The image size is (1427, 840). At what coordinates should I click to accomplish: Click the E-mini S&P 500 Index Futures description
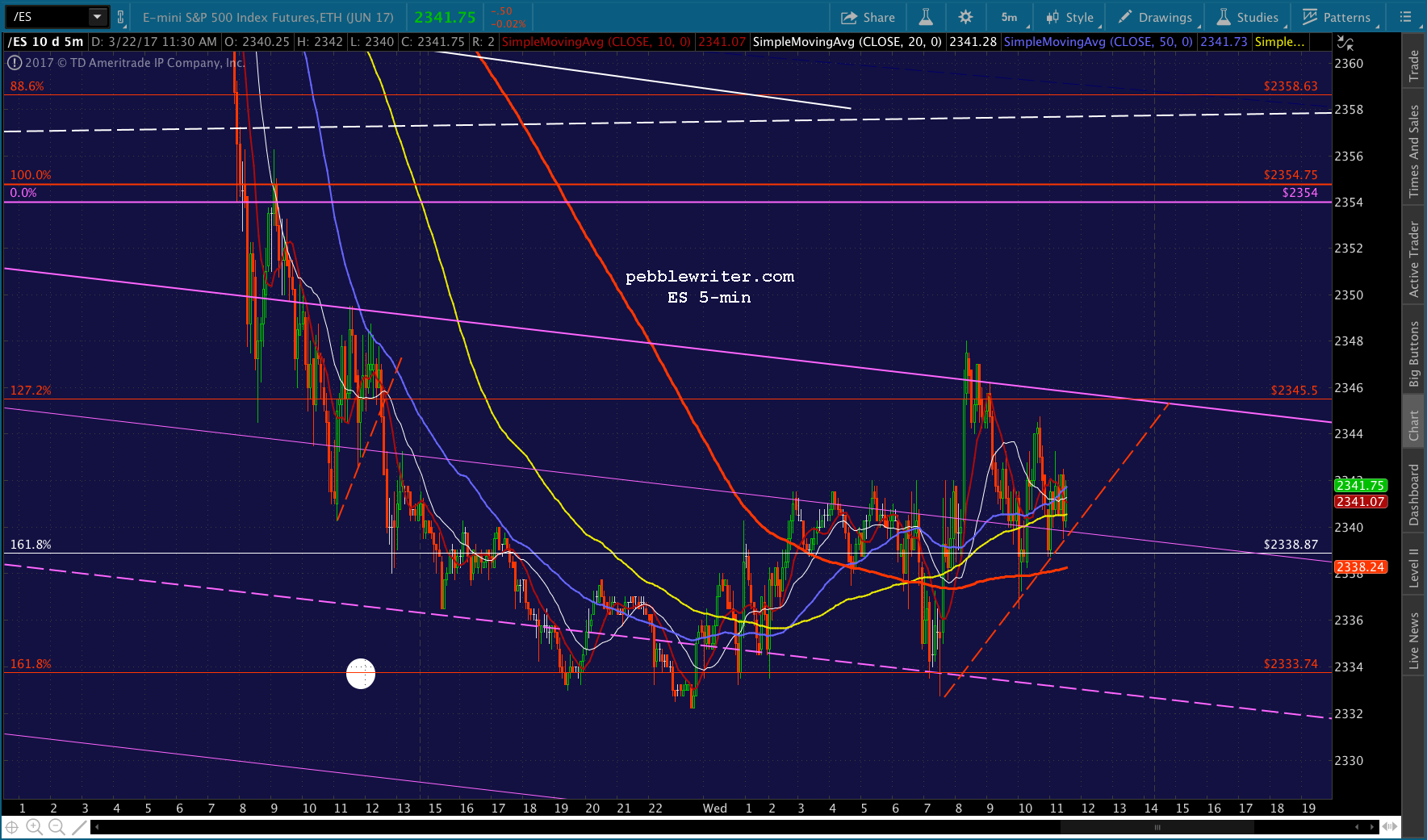pyautogui.click(x=268, y=17)
